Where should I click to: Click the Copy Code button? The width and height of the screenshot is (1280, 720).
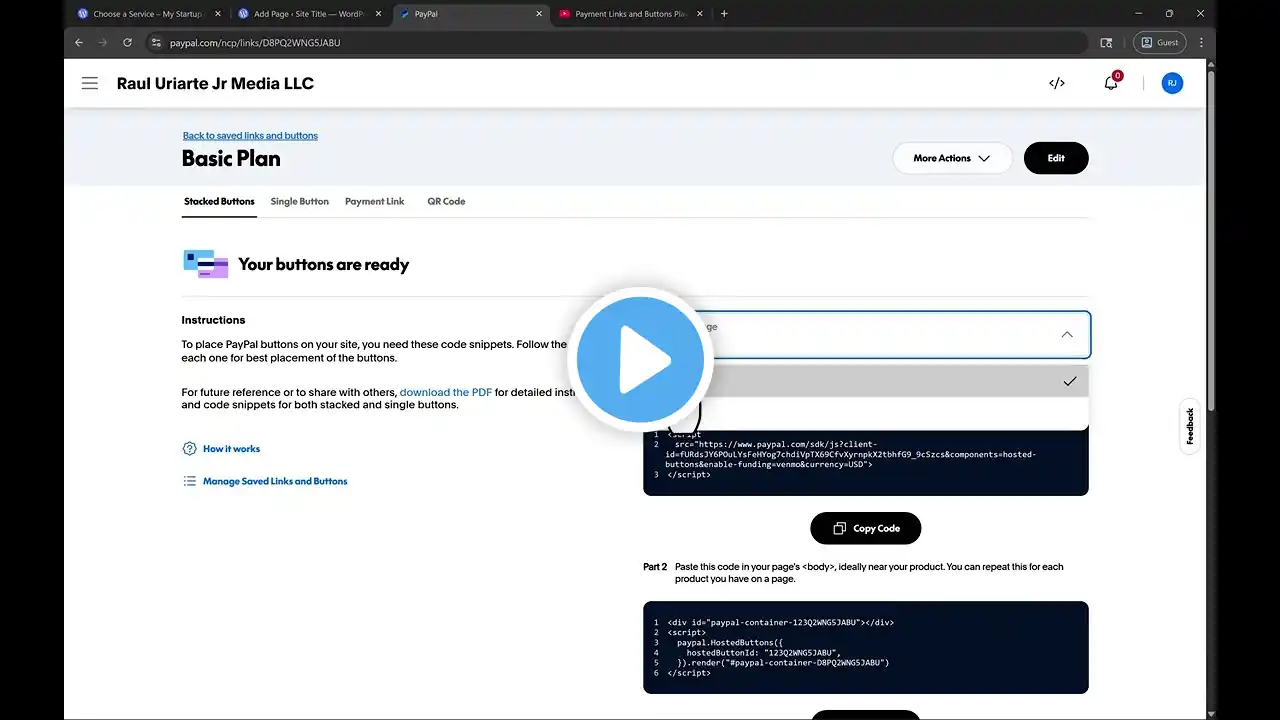866,528
